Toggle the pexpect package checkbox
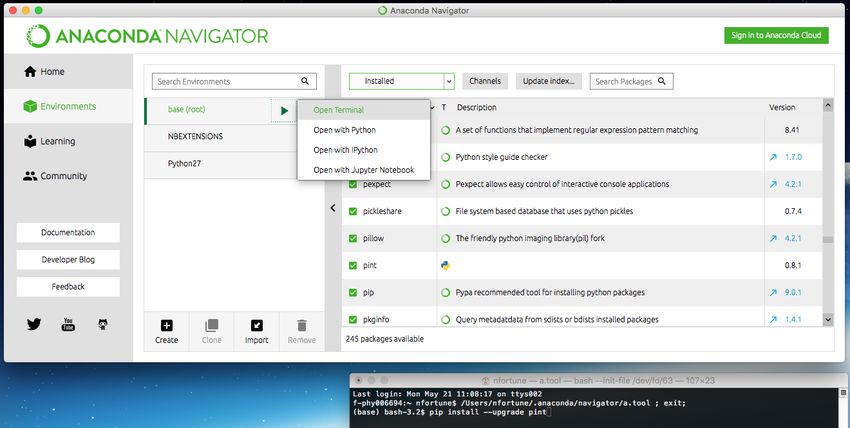Image resolution: width=850 pixels, height=428 pixels. (353, 184)
